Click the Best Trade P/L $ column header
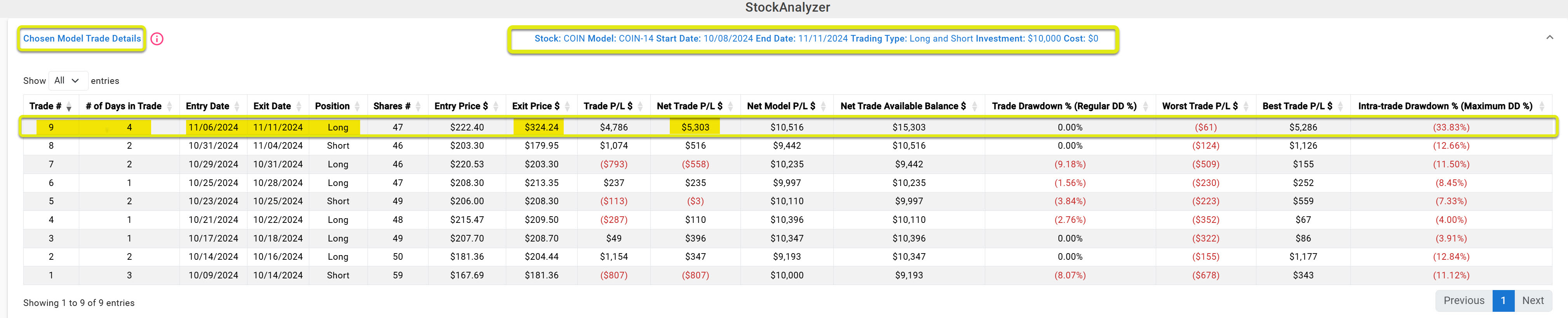The image size is (1568, 318). pyautogui.click(x=1296, y=106)
